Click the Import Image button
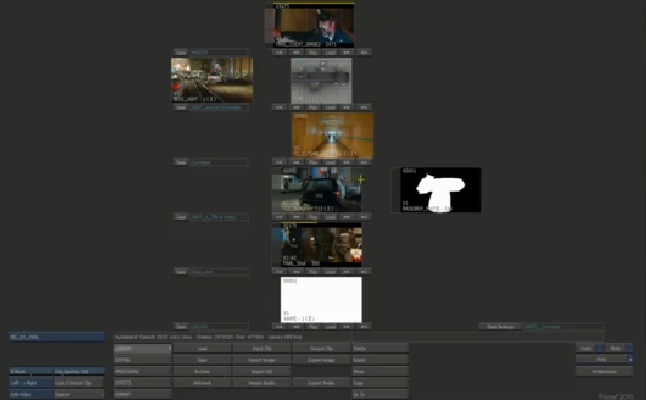Screen dimensions: 646x400 click(x=262, y=360)
